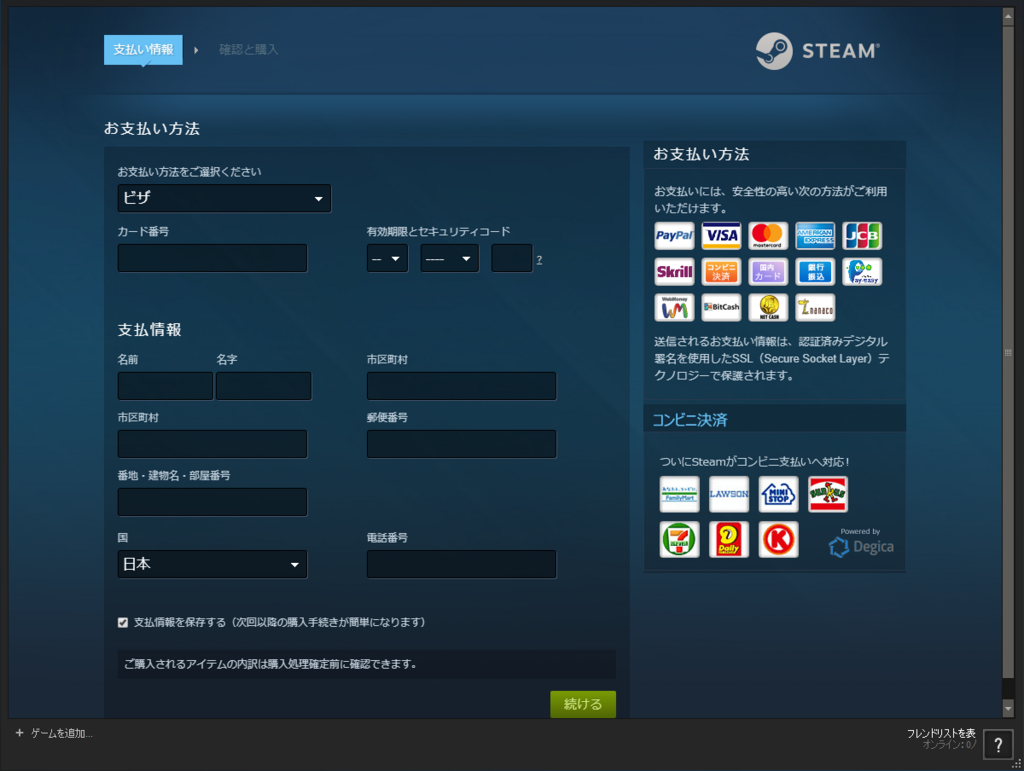Select the 支払い情報 step tab
The width and height of the screenshot is (1024, 771).
(142, 49)
